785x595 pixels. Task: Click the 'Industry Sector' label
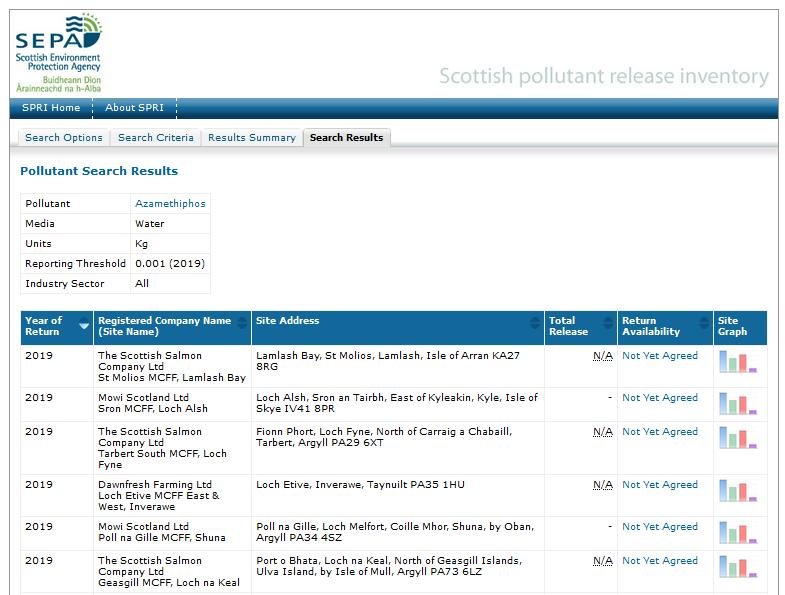(x=65, y=284)
